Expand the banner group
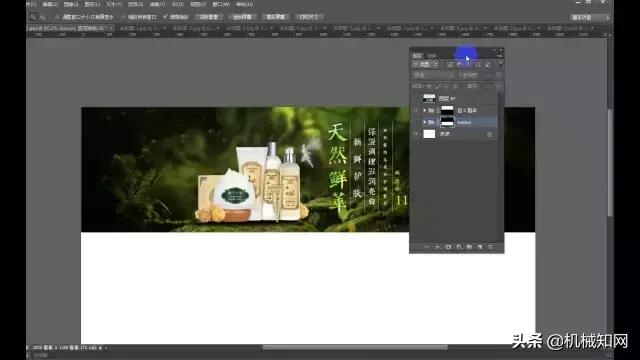This screenshot has width=640, height=360. coord(424,122)
